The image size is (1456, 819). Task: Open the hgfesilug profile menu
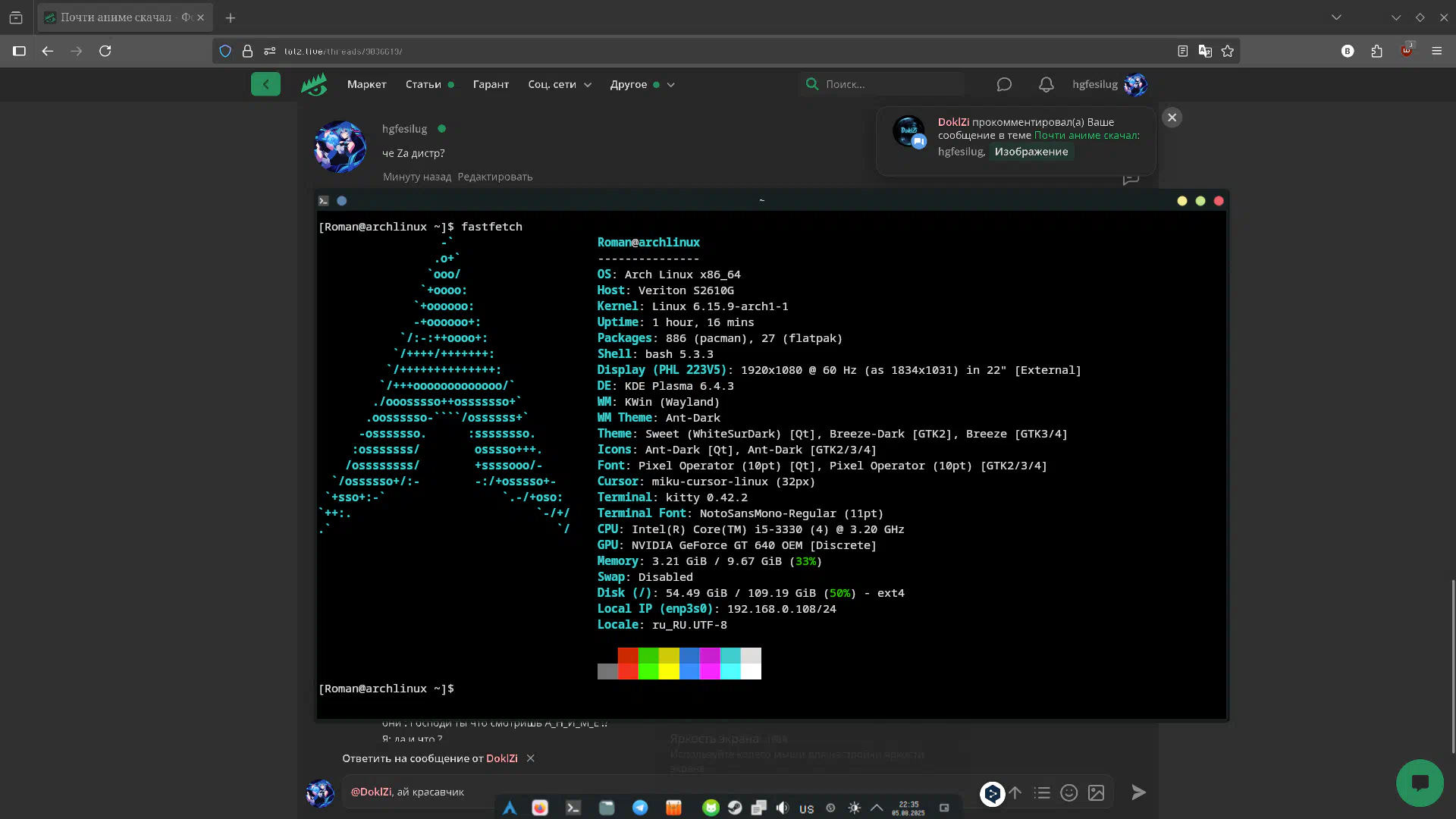pyautogui.click(x=1109, y=84)
